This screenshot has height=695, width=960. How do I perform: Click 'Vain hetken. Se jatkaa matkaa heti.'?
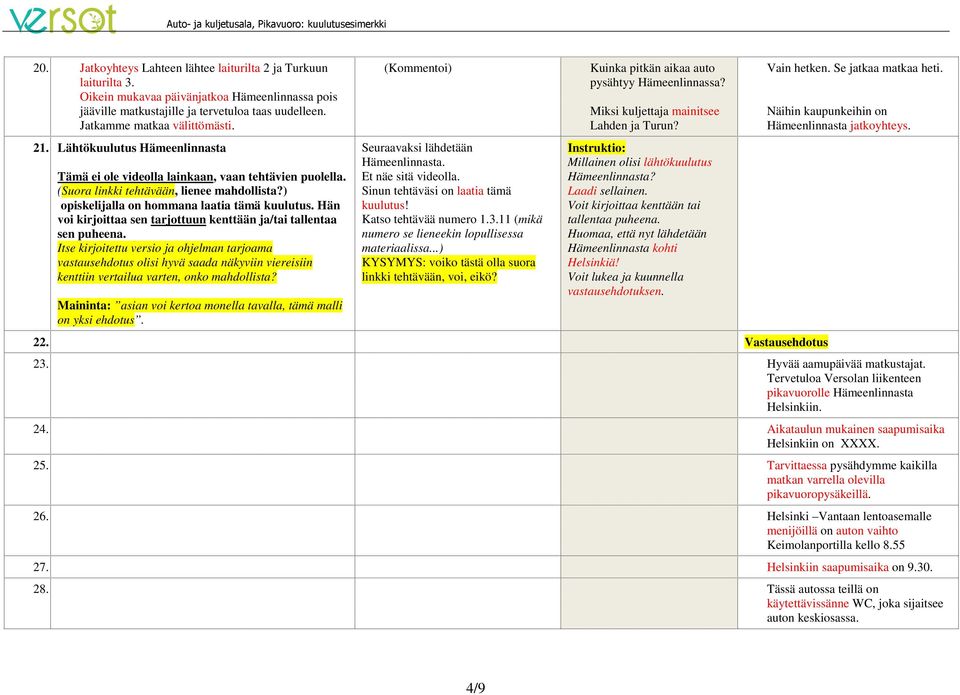click(855, 68)
